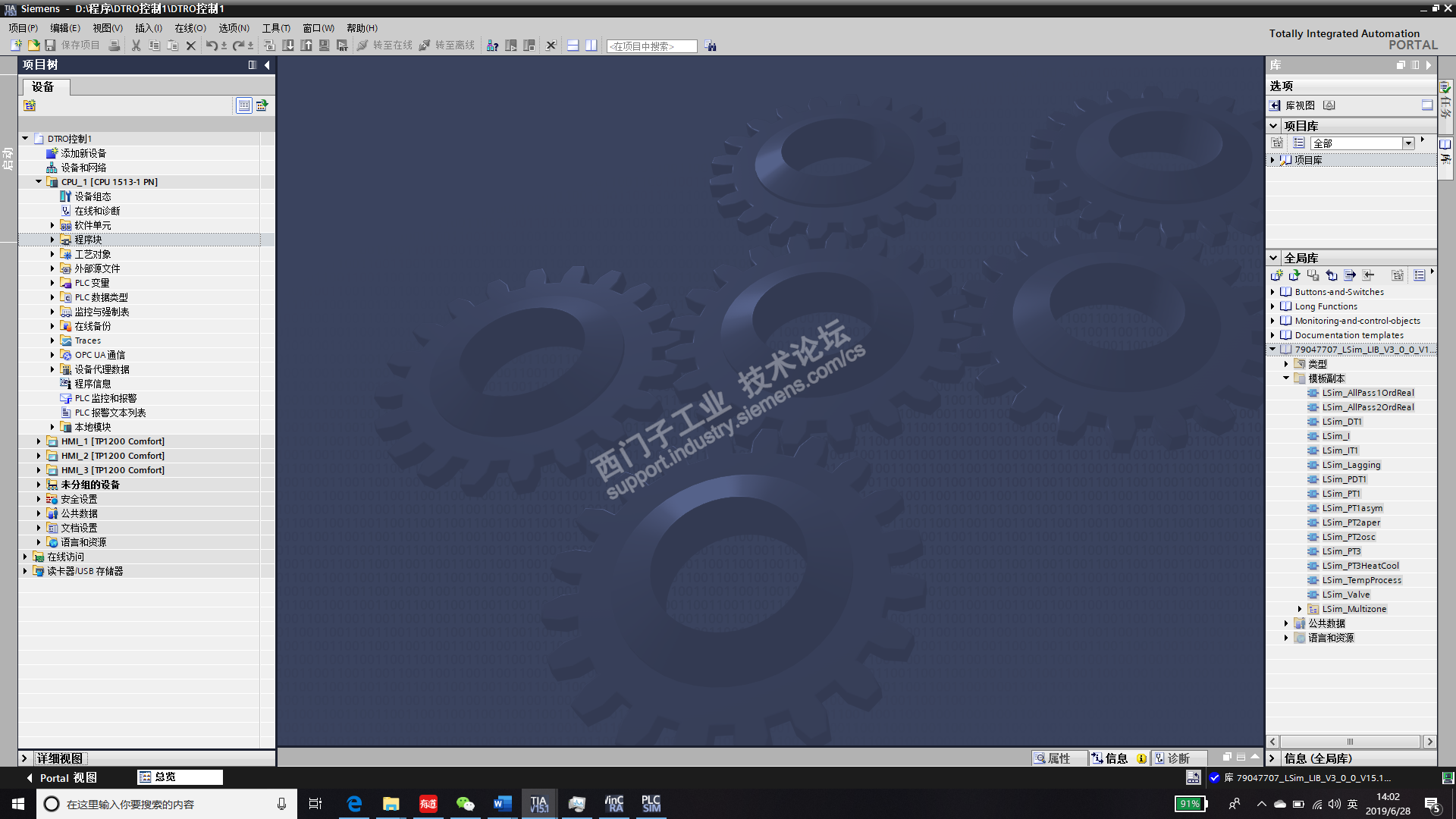The height and width of the screenshot is (819, 1456).
Task: Click the accessible devices help icon
Action: pyautogui.click(x=492, y=45)
